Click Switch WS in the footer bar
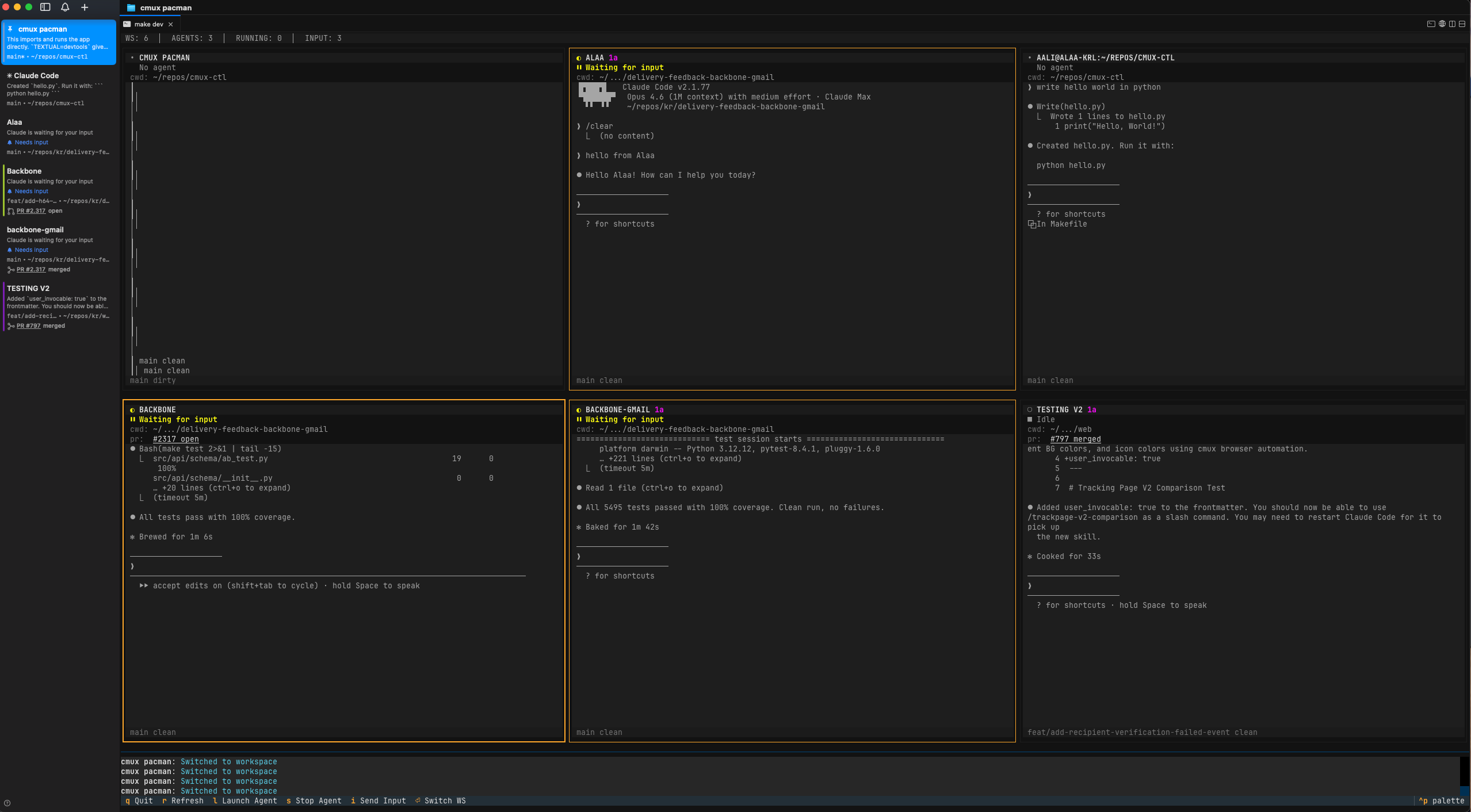Viewport: 1471px width, 812px height. tap(441, 801)
